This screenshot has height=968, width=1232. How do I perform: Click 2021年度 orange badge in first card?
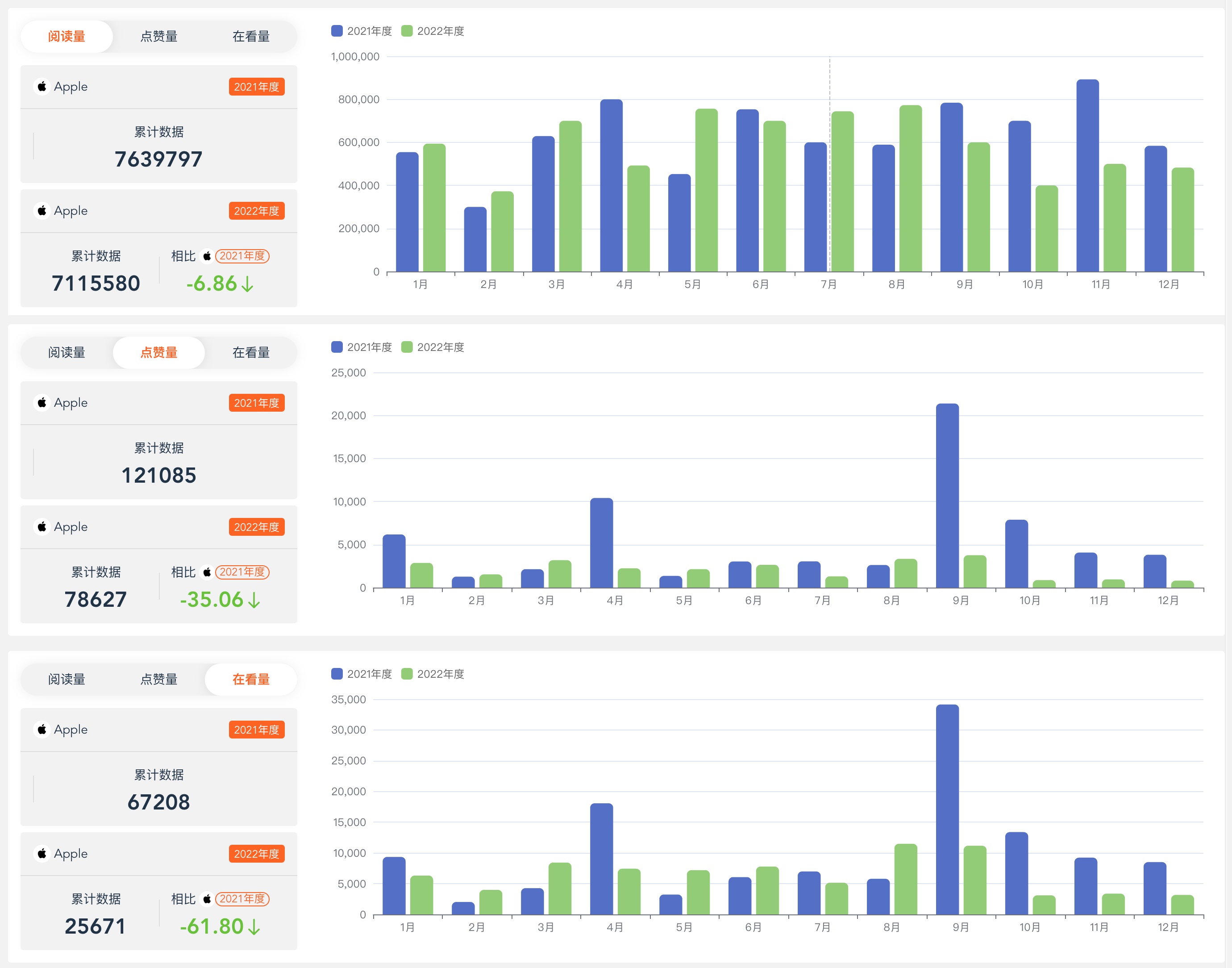point(257,87)
